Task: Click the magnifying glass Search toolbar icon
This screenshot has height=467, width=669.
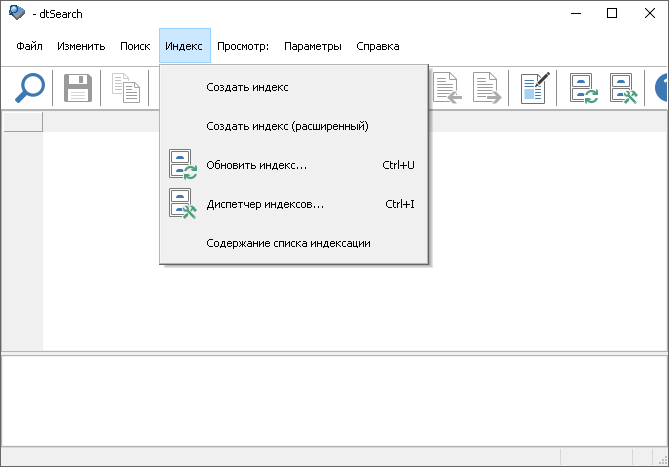Action: click(x=29, y=88)
